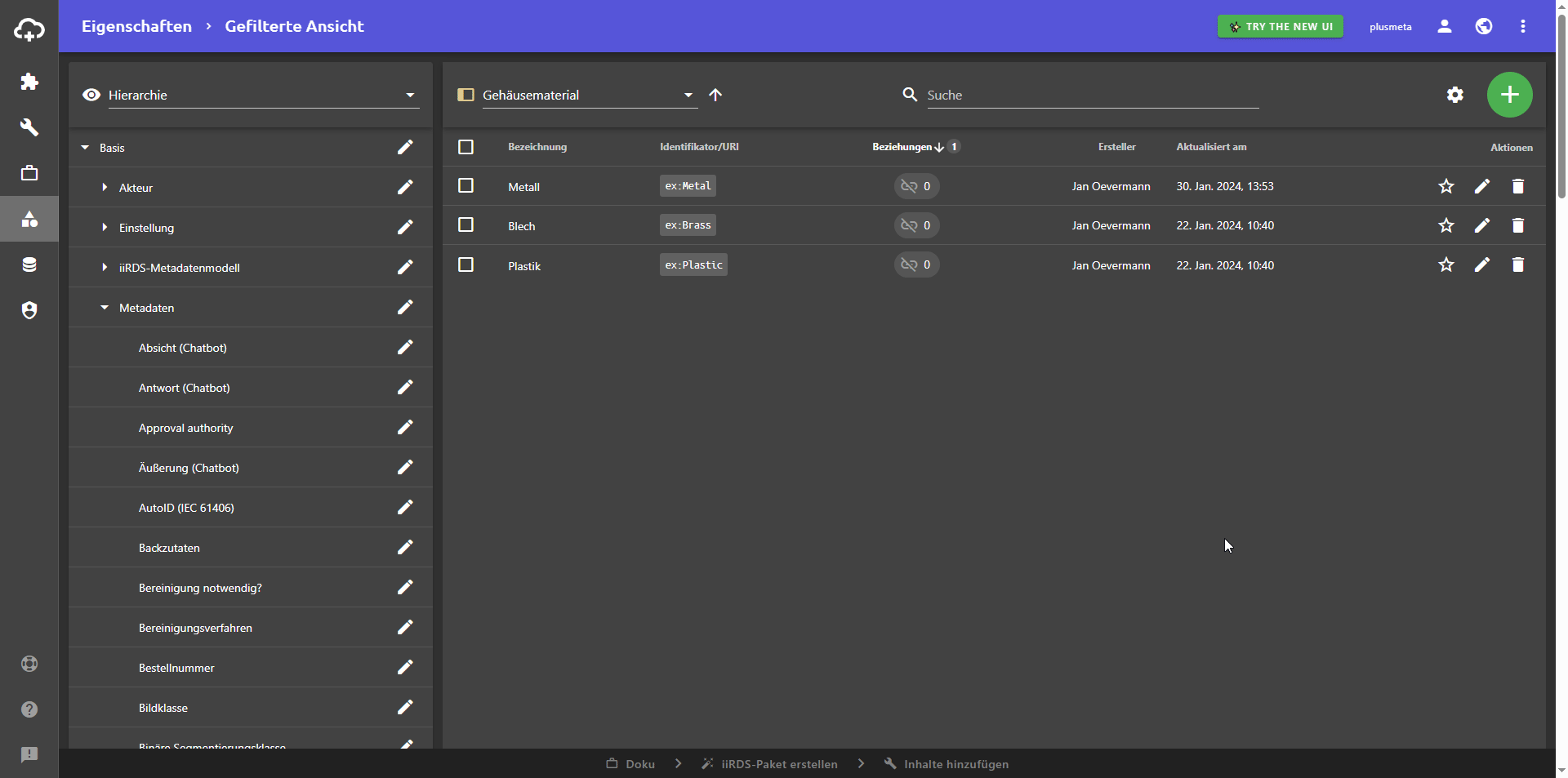Go to Eigenschaften breadcrumb
Viewport: 1568px width, 778px height.
tap(136, 26)
